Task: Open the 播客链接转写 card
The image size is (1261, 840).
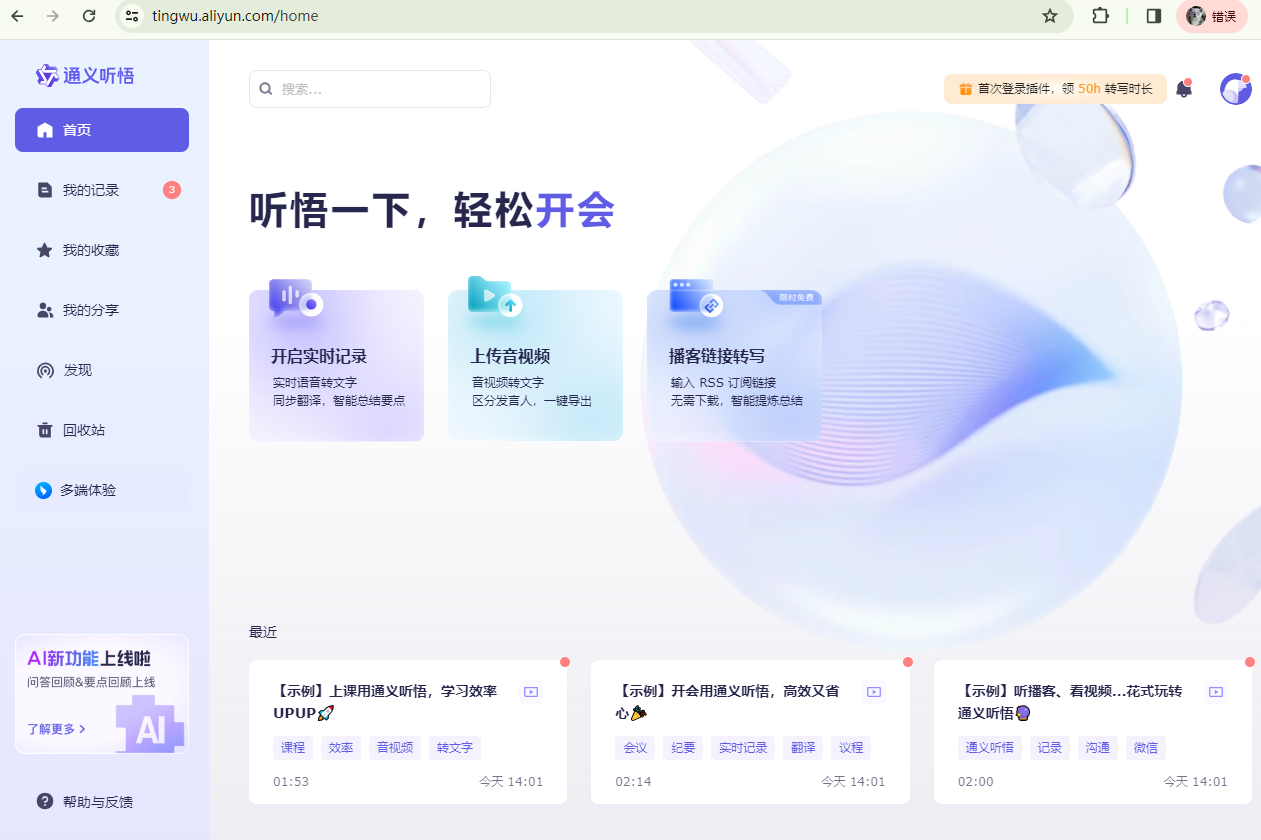Action: [734, 365]
